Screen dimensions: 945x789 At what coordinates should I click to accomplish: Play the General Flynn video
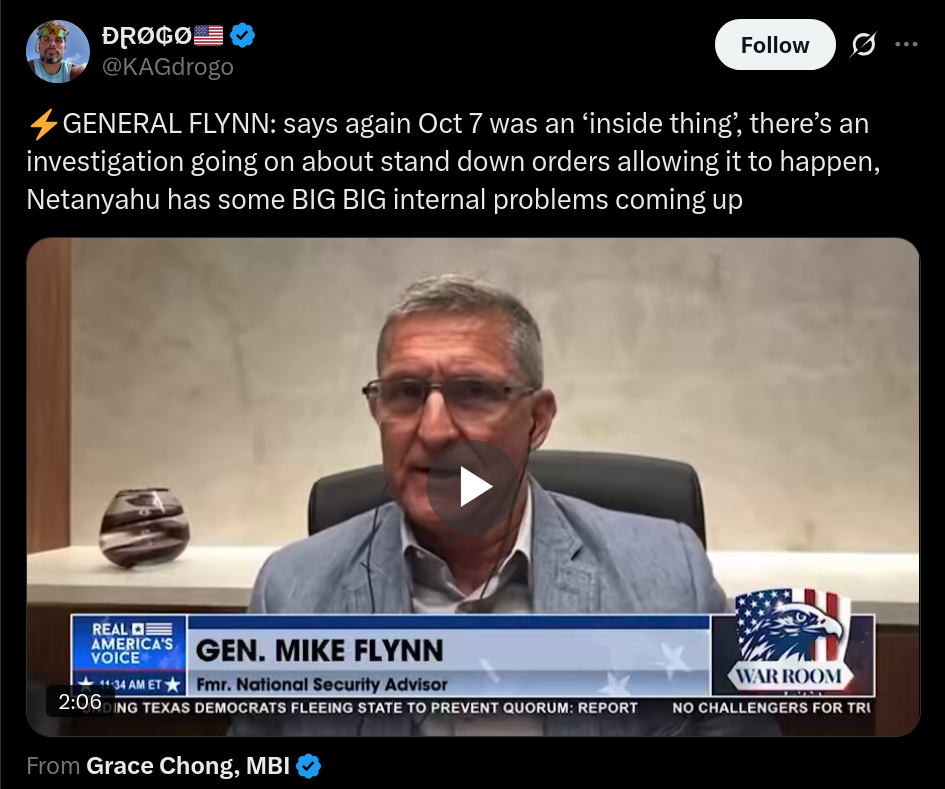472,486
